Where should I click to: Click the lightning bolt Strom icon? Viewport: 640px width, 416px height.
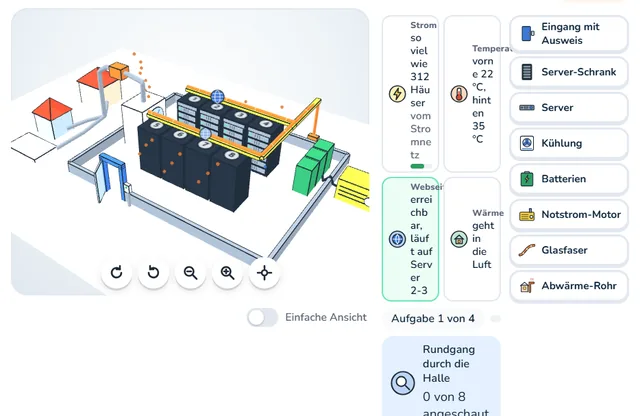pyautogui.click(x=397, y=93)
